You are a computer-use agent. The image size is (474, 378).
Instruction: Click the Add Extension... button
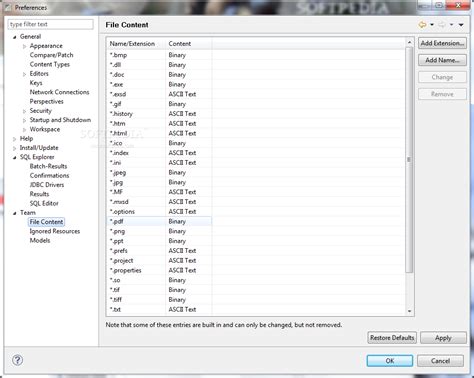click(x=442, y=43)
